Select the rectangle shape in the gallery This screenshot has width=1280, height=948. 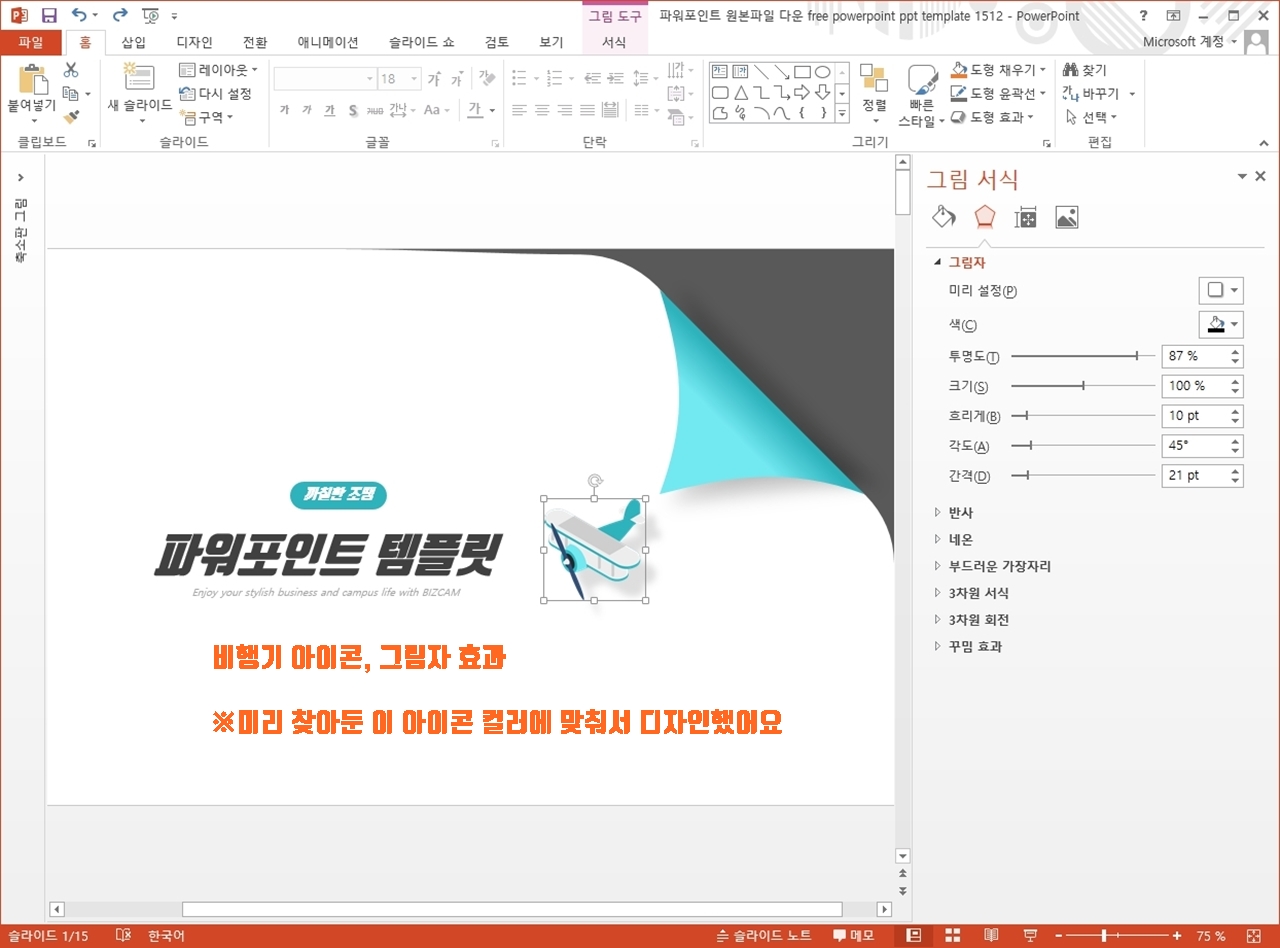click(x=802, y=72)
